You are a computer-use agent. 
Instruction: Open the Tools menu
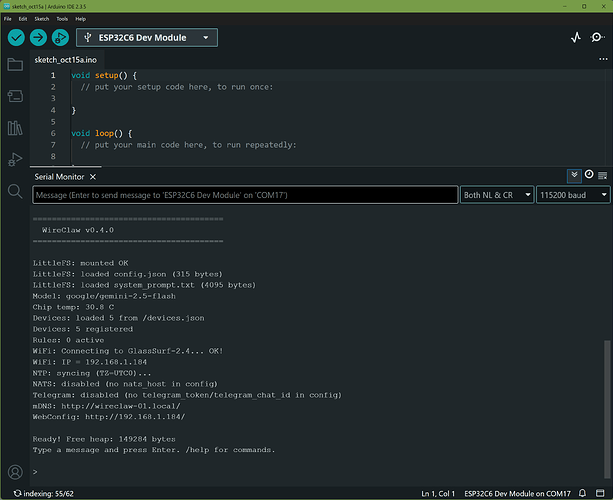62,19
